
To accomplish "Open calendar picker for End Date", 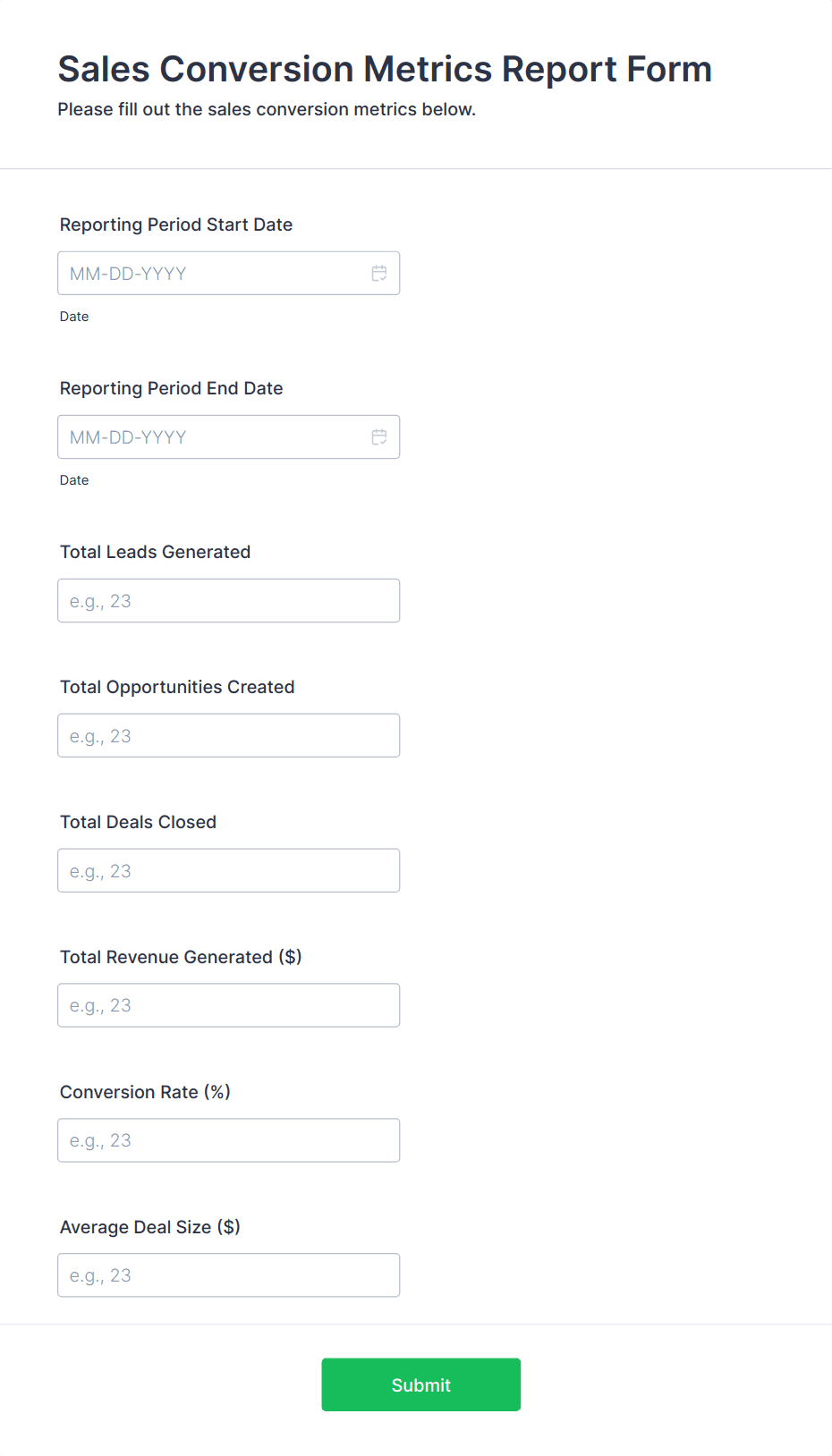I will coord(379,437).
